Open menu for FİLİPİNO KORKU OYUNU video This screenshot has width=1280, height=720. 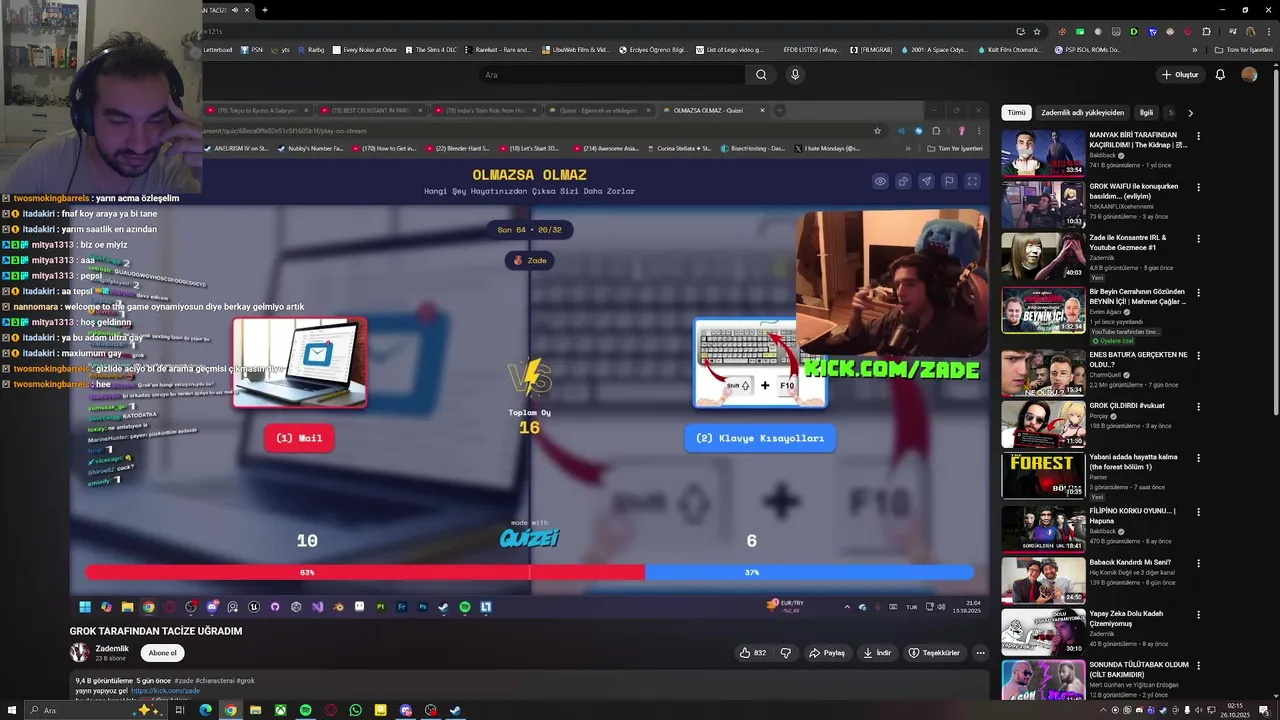(x=1198, y=512)
